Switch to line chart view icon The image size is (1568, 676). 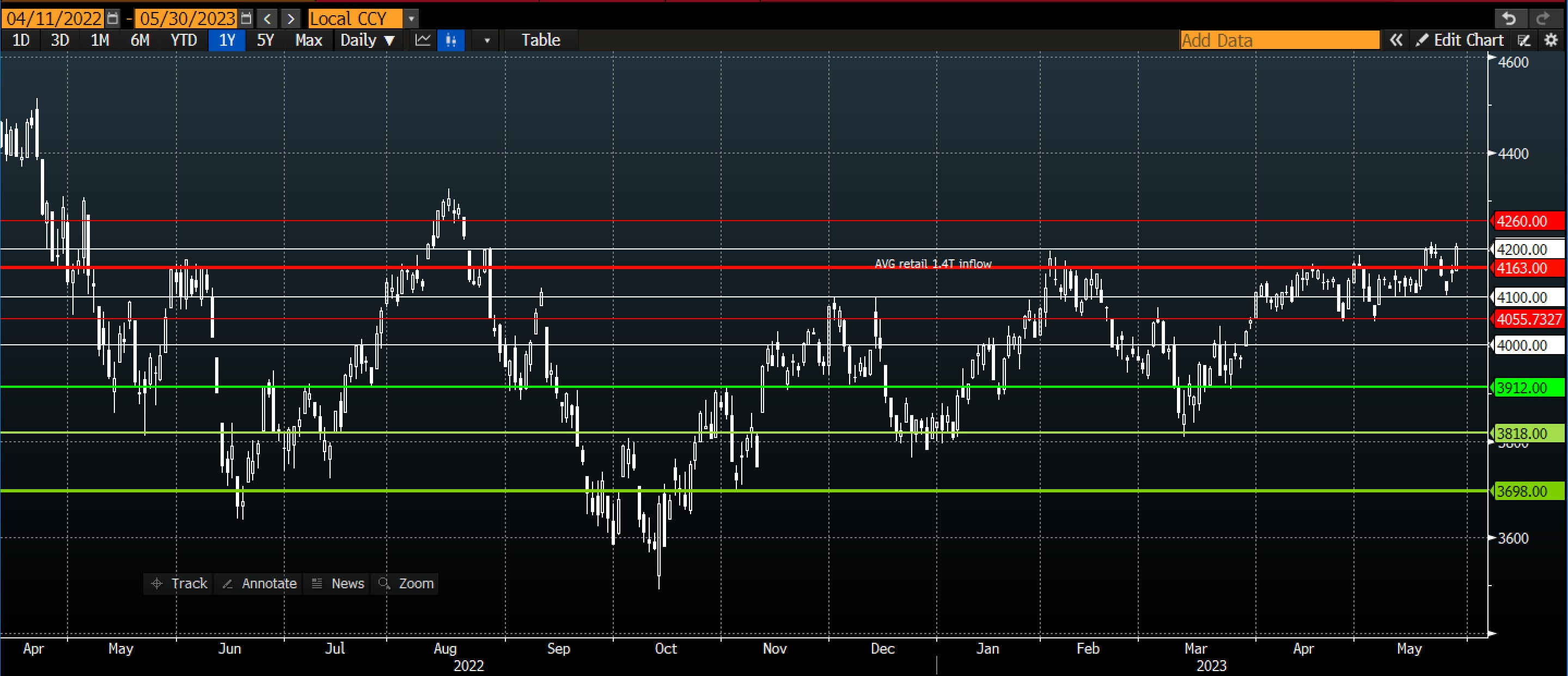coord(423,40)
